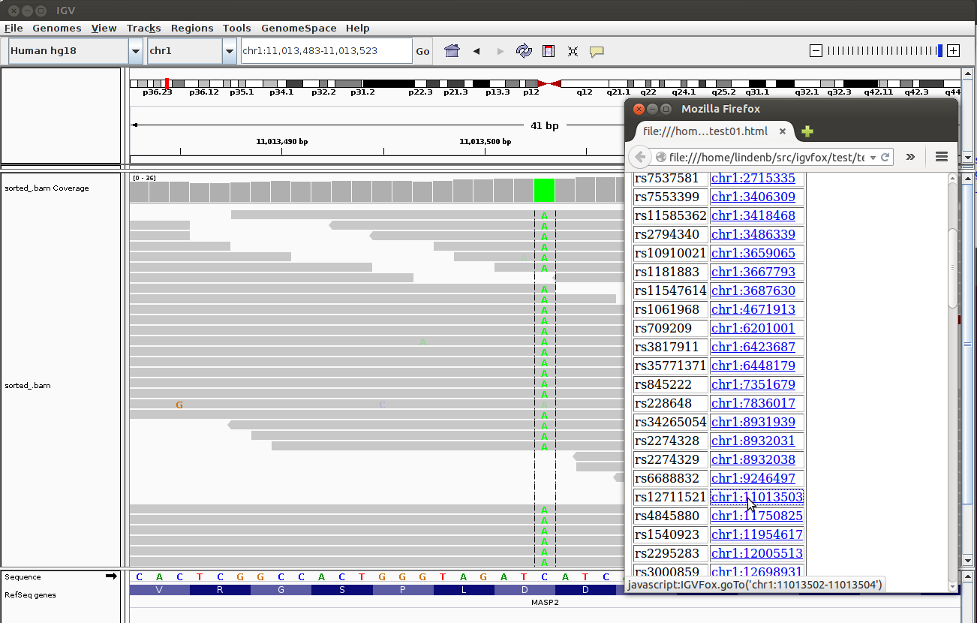The image size is (977, 623).
Task: Refresh the IGV display
Action: (524, 51)
